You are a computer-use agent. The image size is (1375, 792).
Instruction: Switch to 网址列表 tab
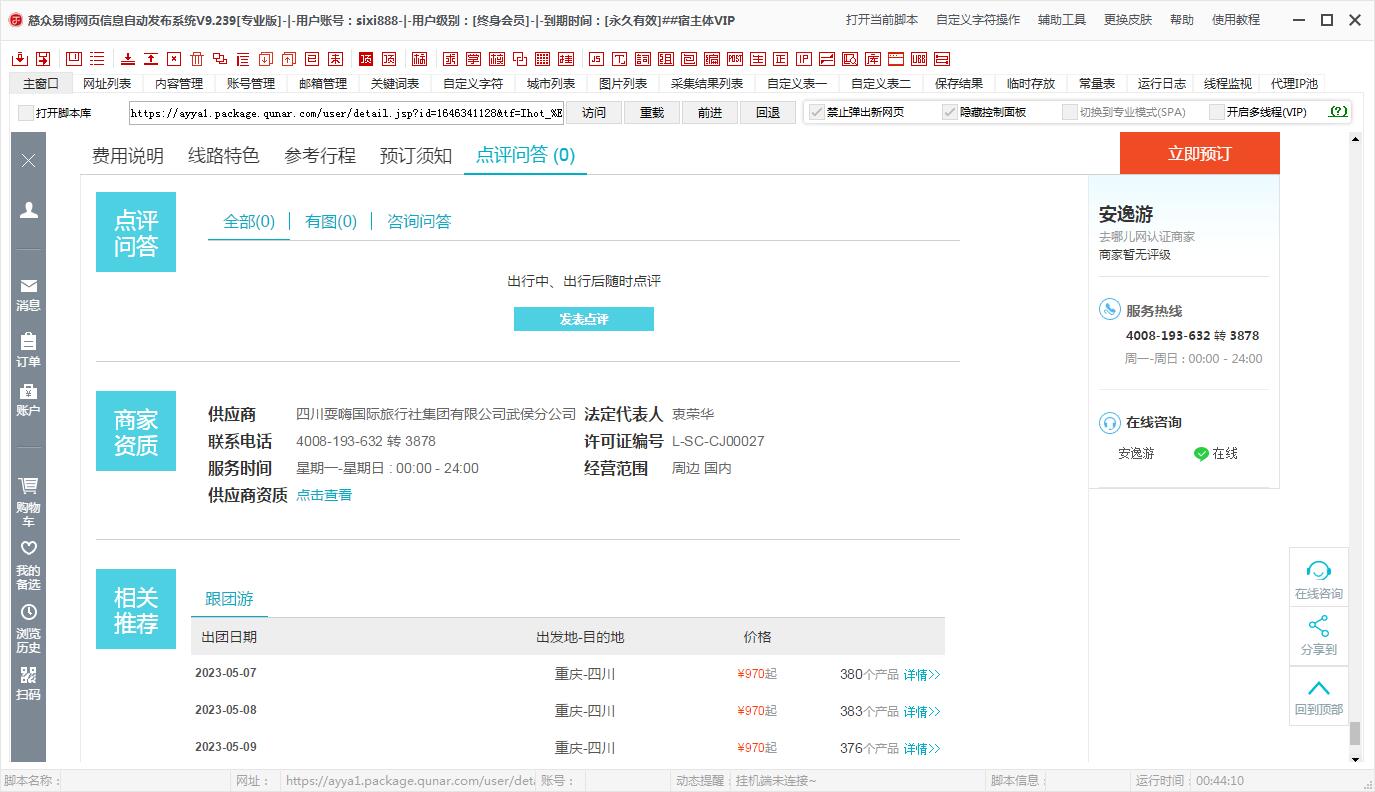click(x=107, y=84)
